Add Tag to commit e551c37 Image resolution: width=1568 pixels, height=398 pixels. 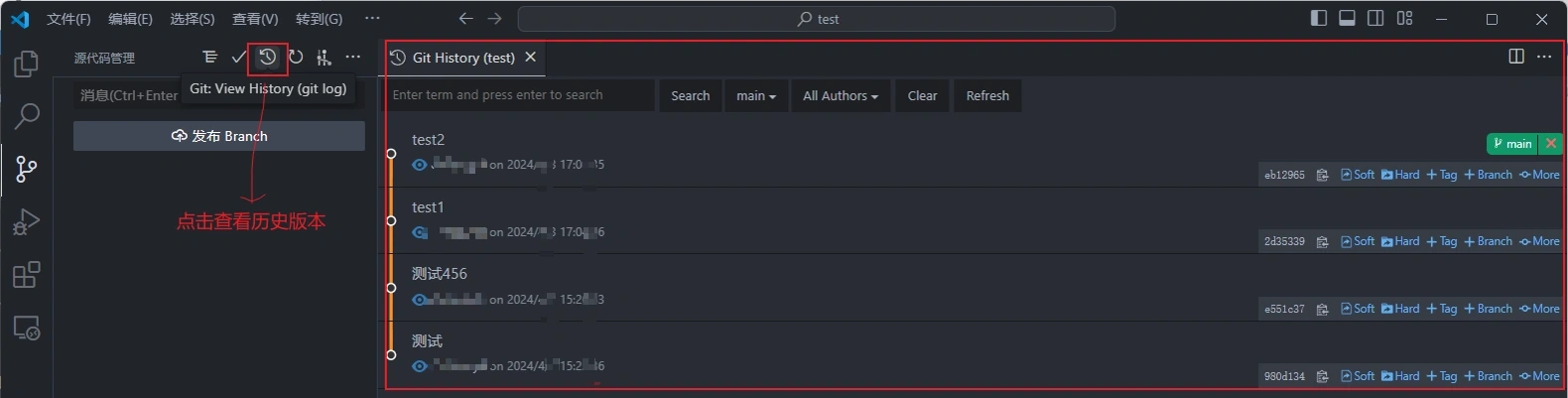click(1442, 309)
